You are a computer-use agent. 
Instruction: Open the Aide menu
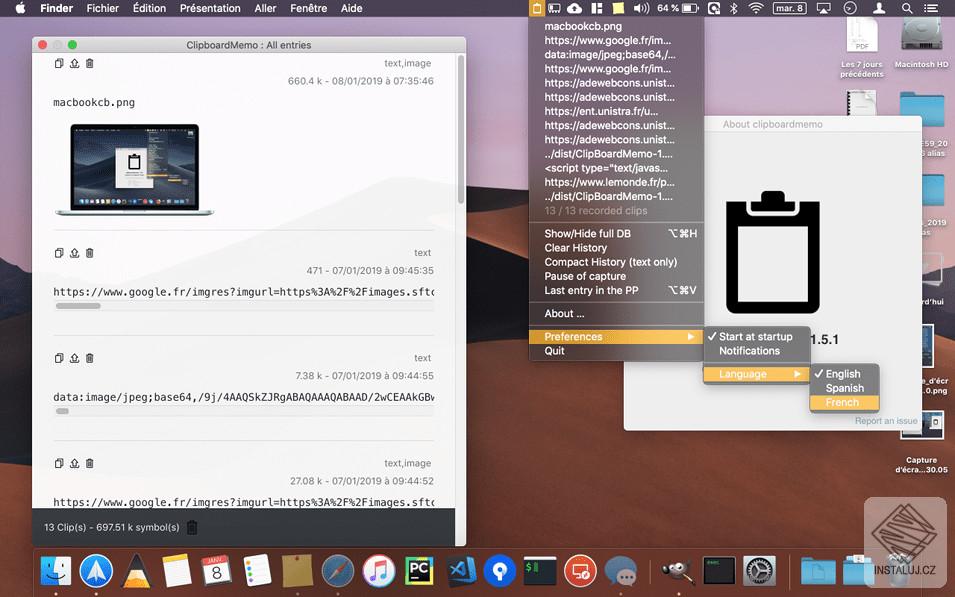pos(351,8)
